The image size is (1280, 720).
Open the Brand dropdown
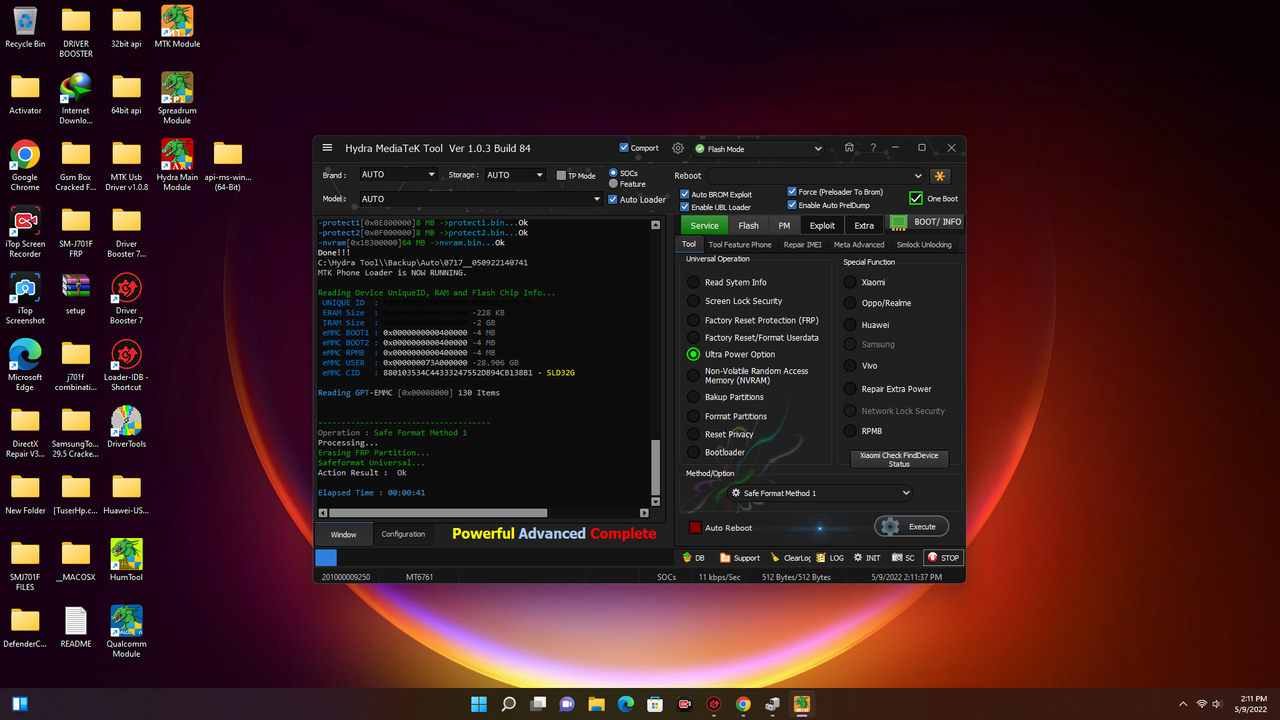(x=398, y=175)
